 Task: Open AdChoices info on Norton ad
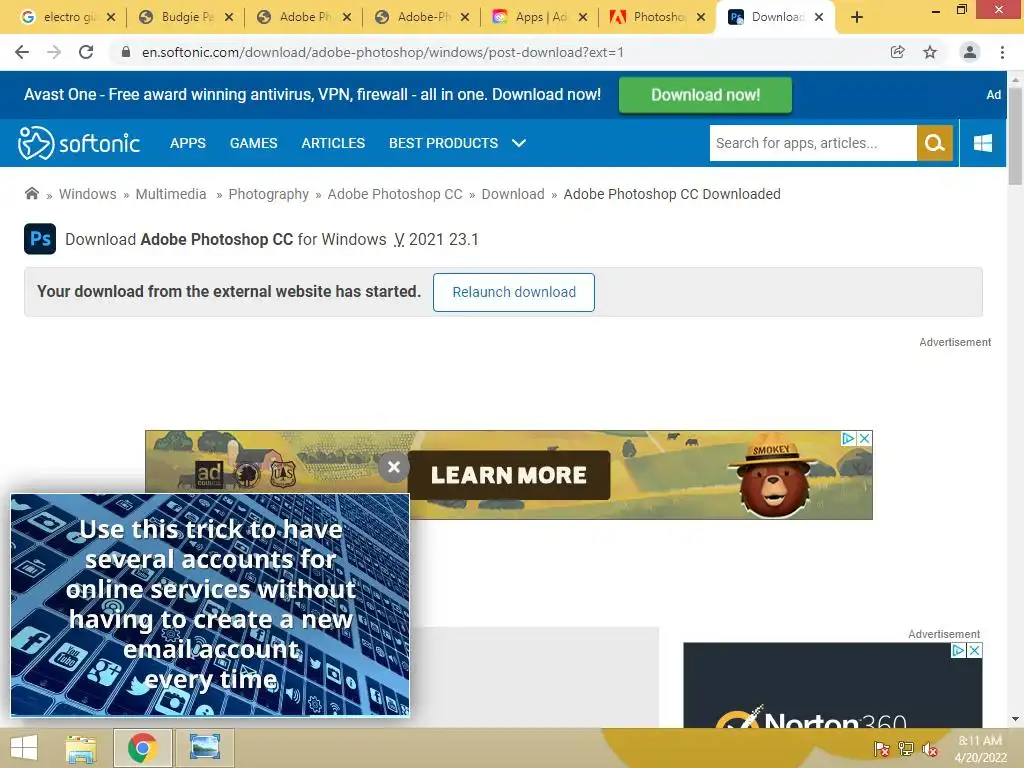[958, 650]
